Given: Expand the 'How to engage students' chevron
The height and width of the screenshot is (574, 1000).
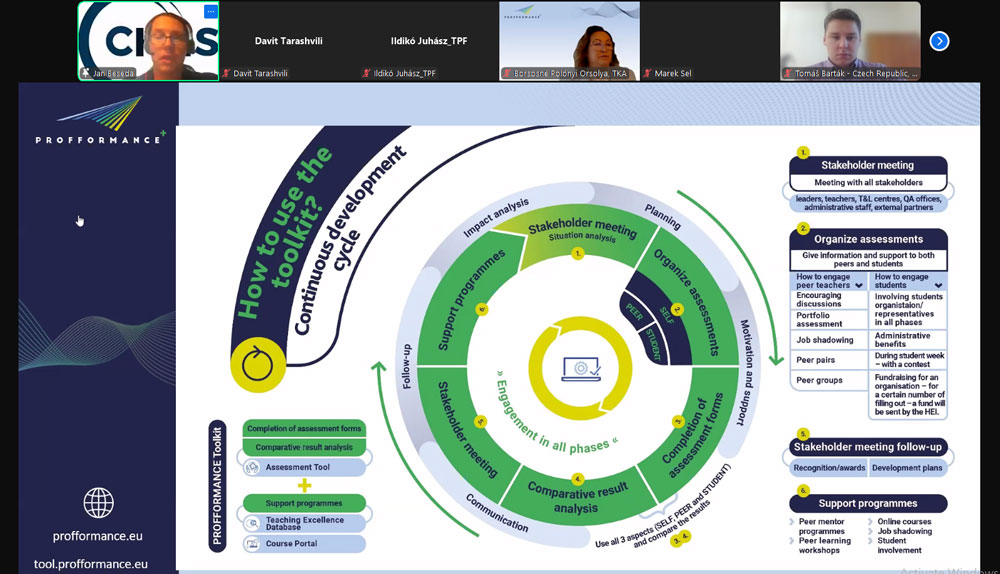Looking at the screenshot, I should click(936, 285).
